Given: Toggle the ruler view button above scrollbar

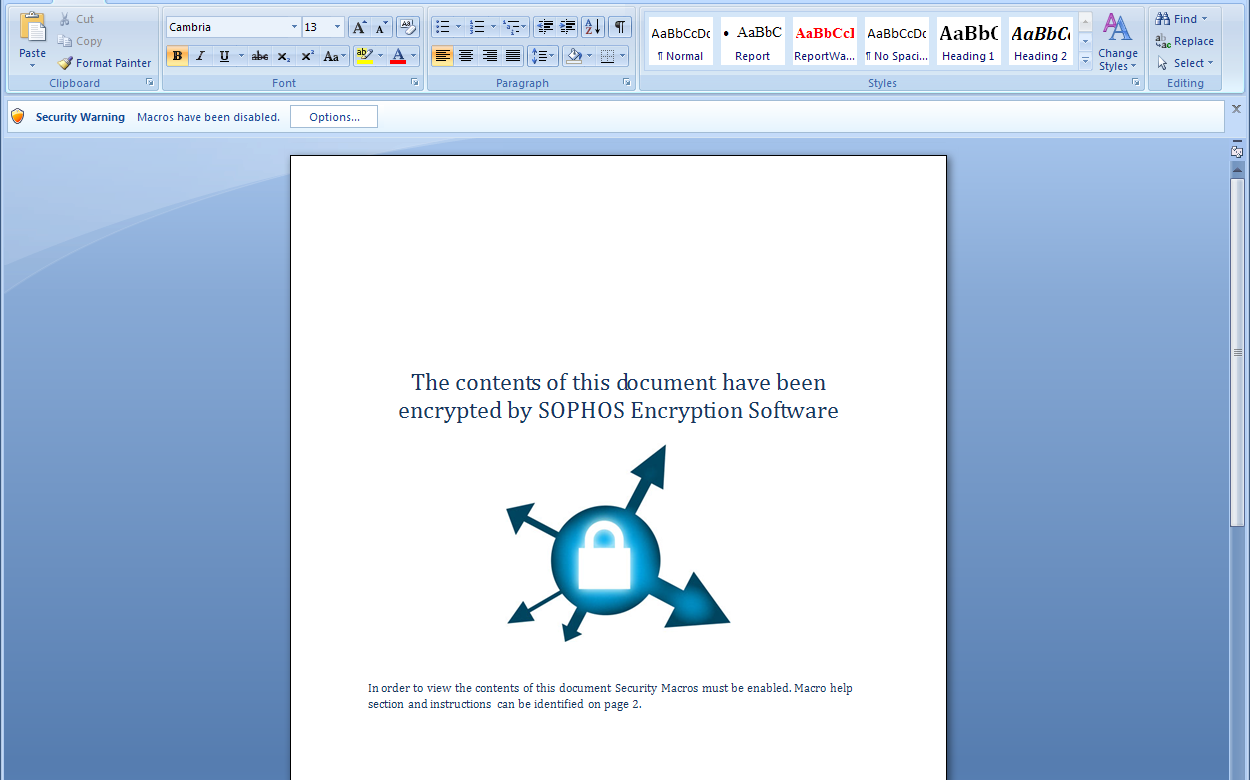Looking at the screenshot, I should [x=1237, y=151].
